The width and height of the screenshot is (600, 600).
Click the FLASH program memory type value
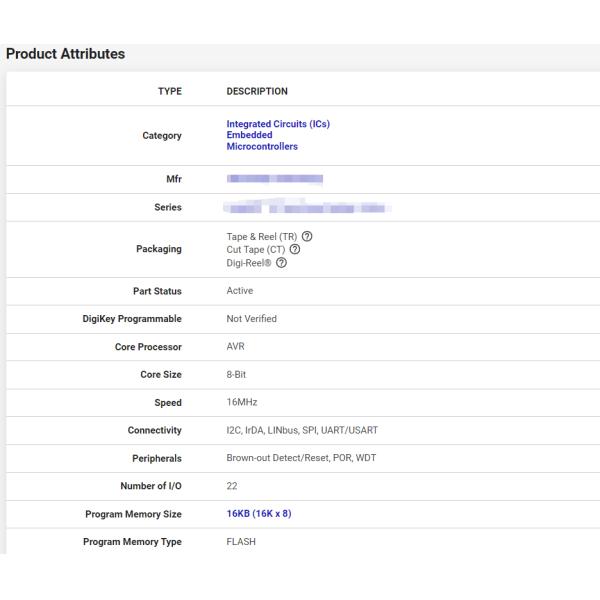(x=241, y=542)
